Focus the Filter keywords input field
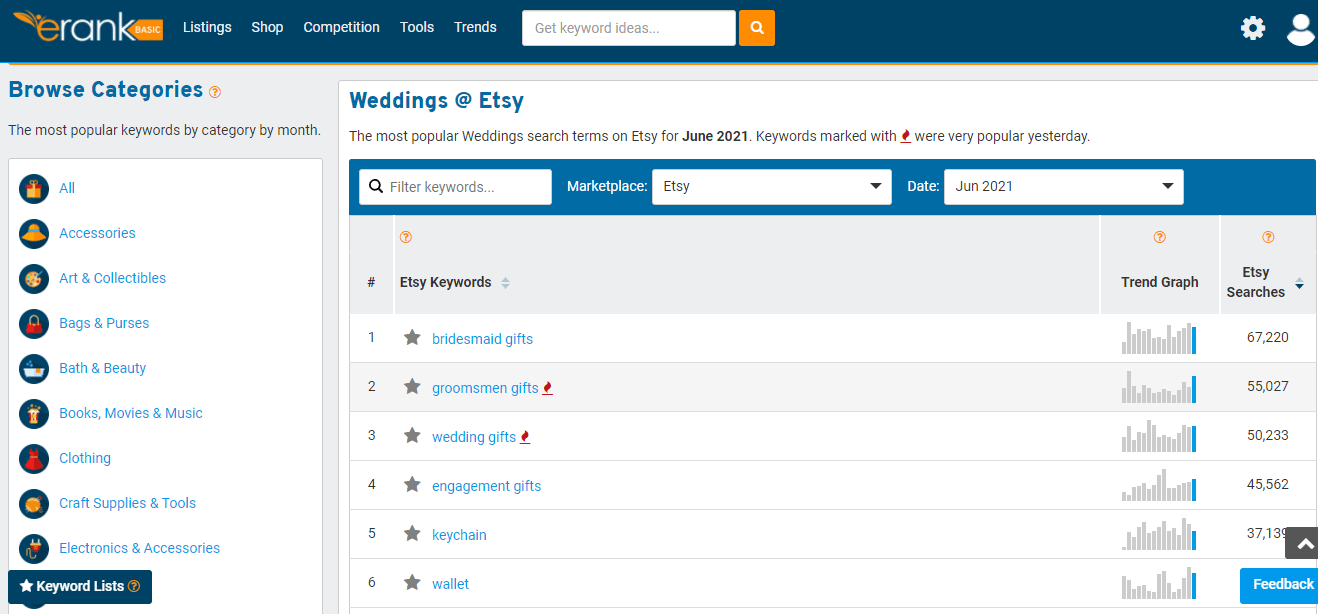This screenshot has width=1318, height=614. pyautogui.click(x=455, y=187)
